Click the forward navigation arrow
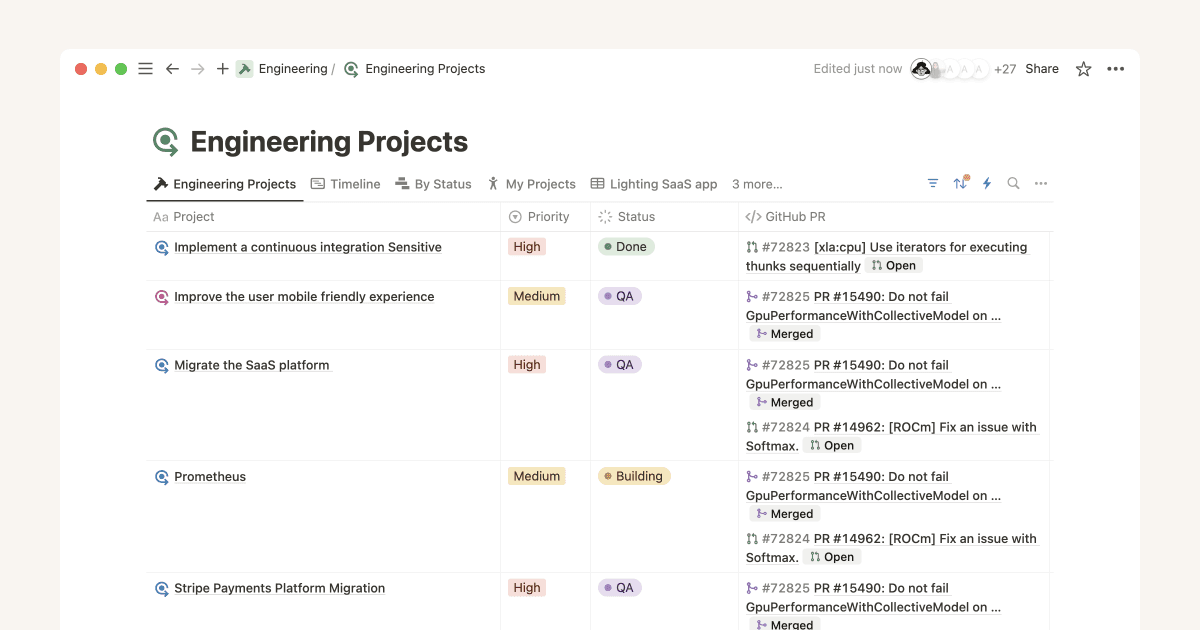 pyautogui.click(x=197, y=68)
